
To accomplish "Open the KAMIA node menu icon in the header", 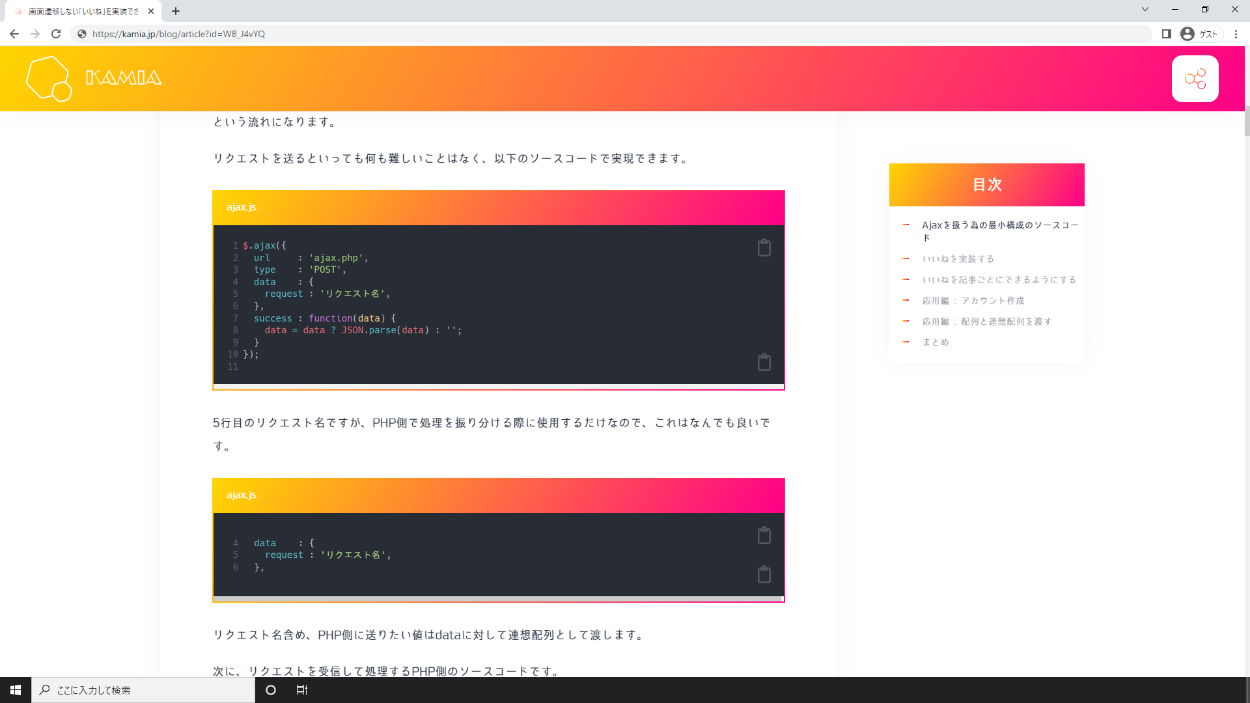I will pyautogui.click(x=1195, y=79).
